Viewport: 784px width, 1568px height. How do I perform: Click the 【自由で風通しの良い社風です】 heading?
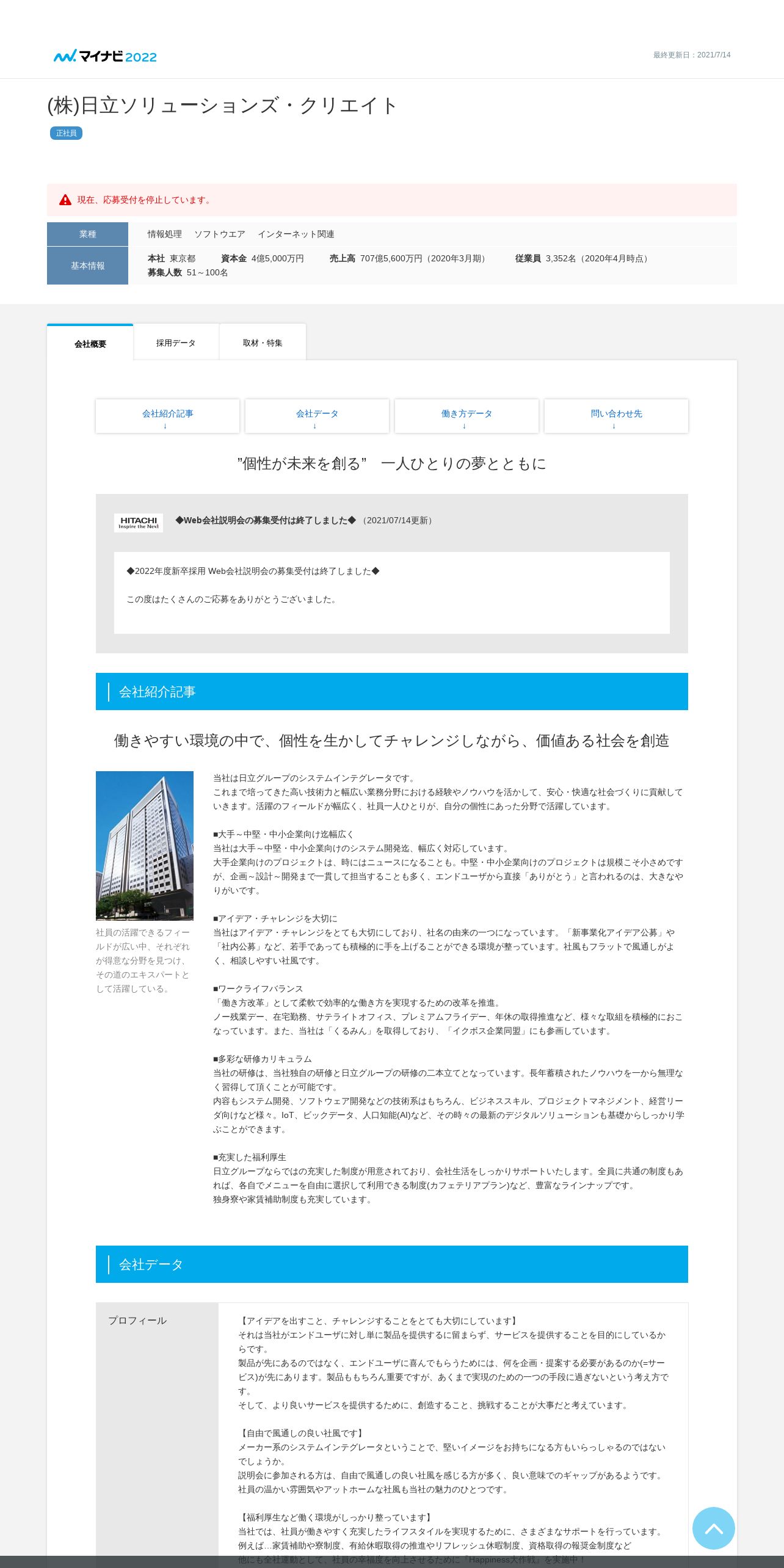point(302,1433)
